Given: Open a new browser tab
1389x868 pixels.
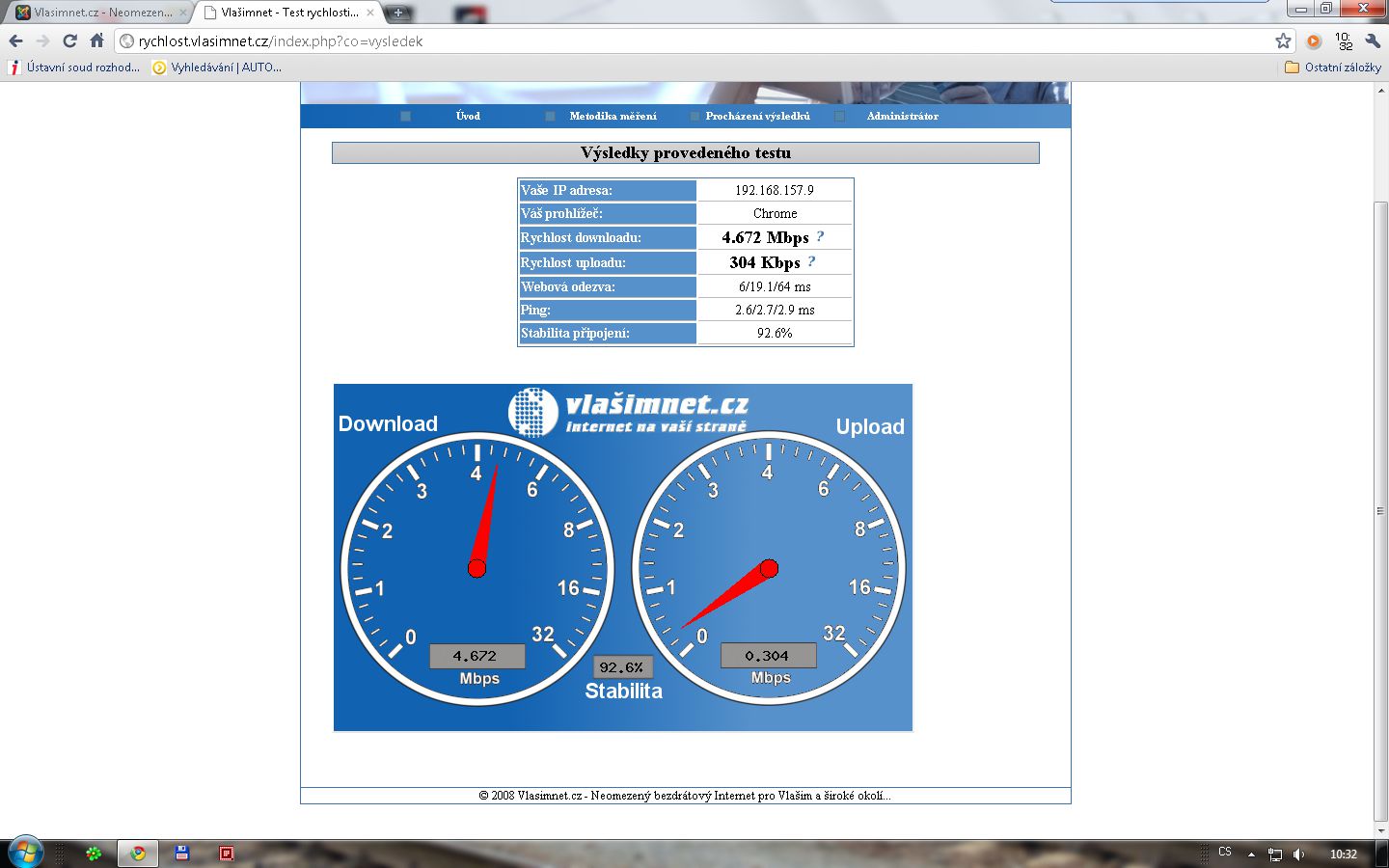Looking at the screenshot, I should tap(398, 13).
